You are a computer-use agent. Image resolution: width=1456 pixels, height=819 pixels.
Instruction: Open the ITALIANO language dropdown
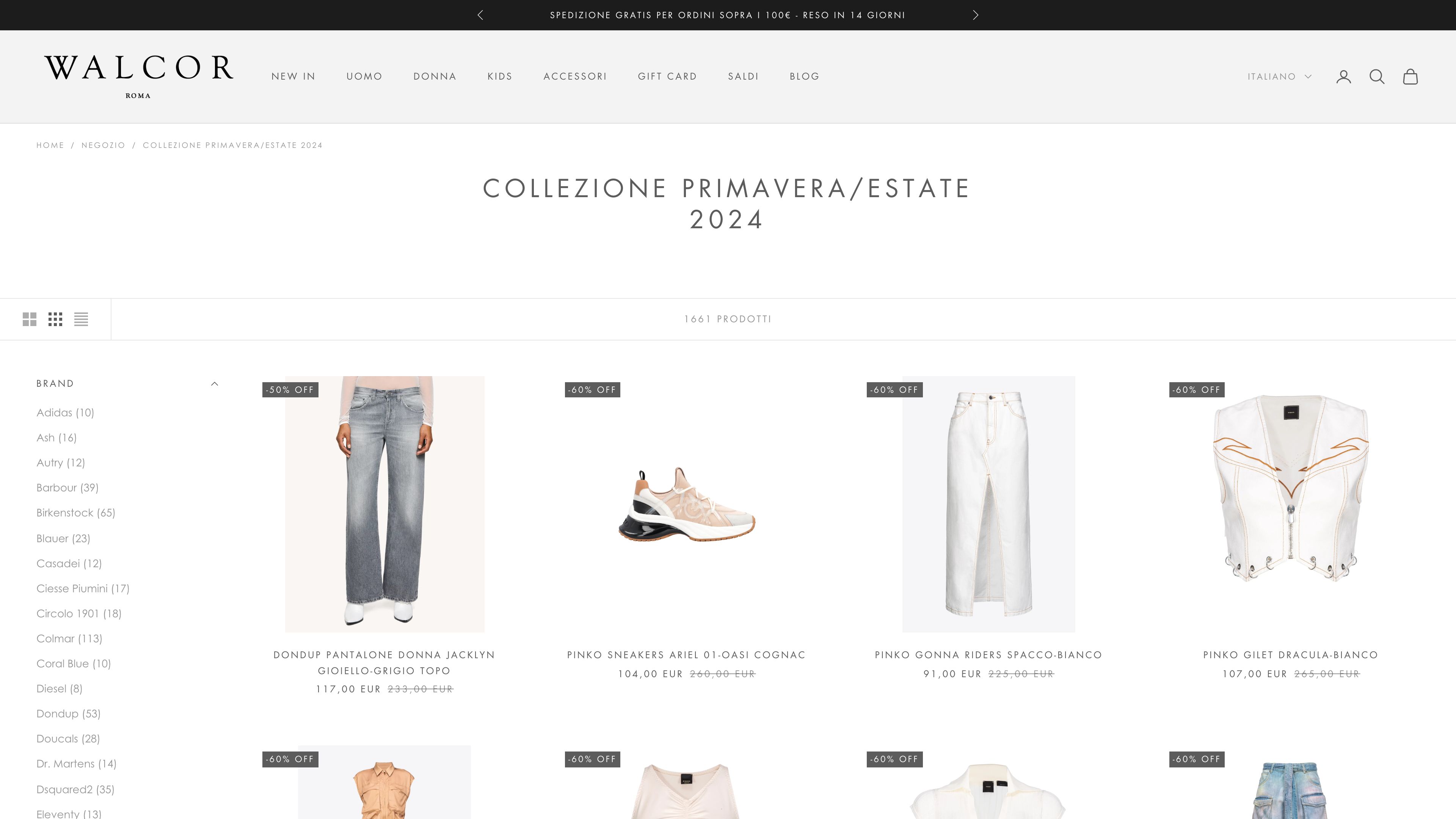pyautogui.click(x=1280, y=76)
